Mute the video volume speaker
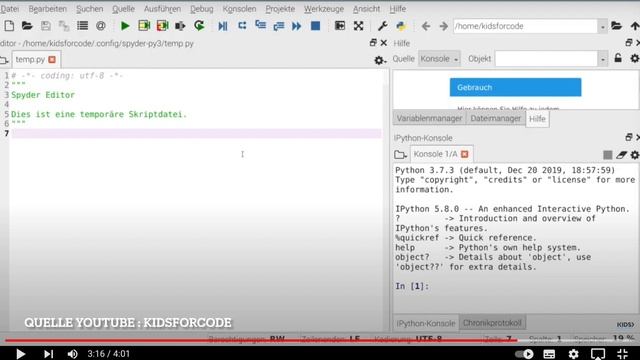 pos(72,354)
